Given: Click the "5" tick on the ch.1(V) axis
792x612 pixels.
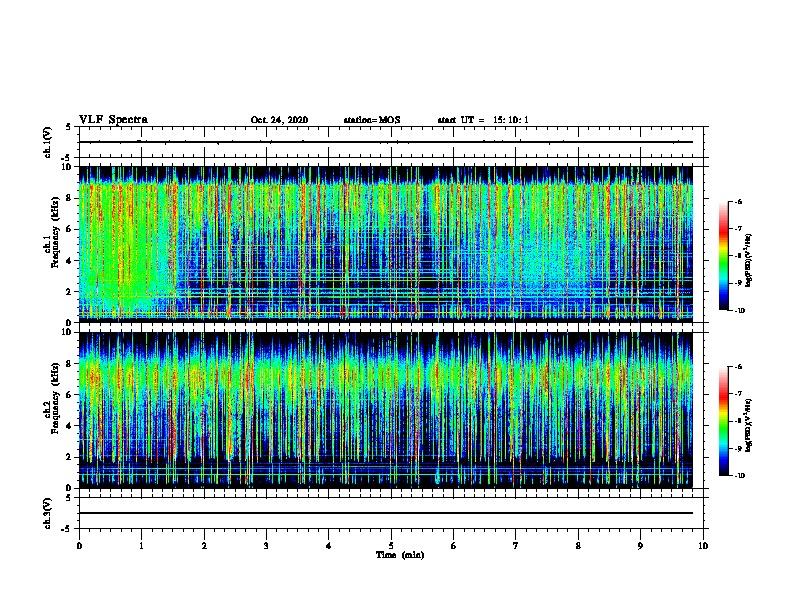Looking at the screenshot, I should (69, 127).
